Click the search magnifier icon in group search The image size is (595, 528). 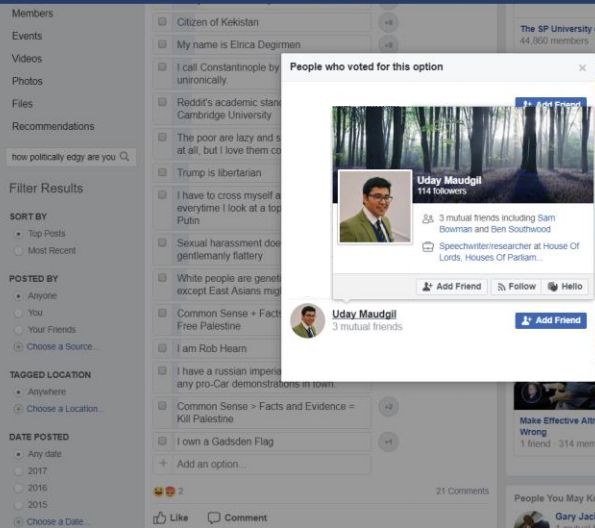124,156
